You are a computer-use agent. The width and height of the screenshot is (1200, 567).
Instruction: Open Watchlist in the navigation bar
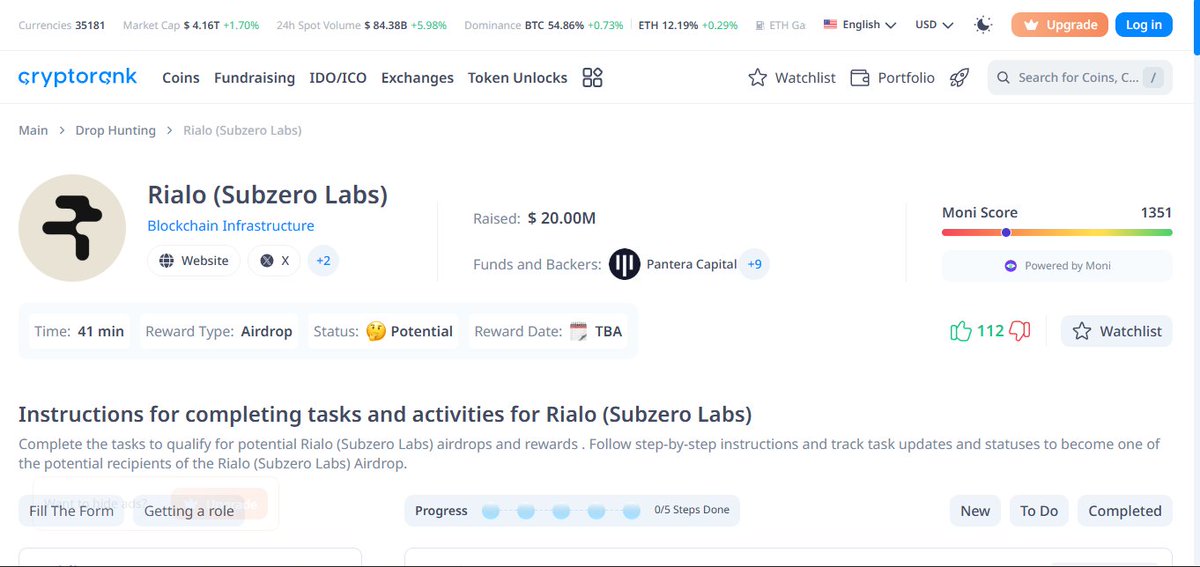point(792,77)
